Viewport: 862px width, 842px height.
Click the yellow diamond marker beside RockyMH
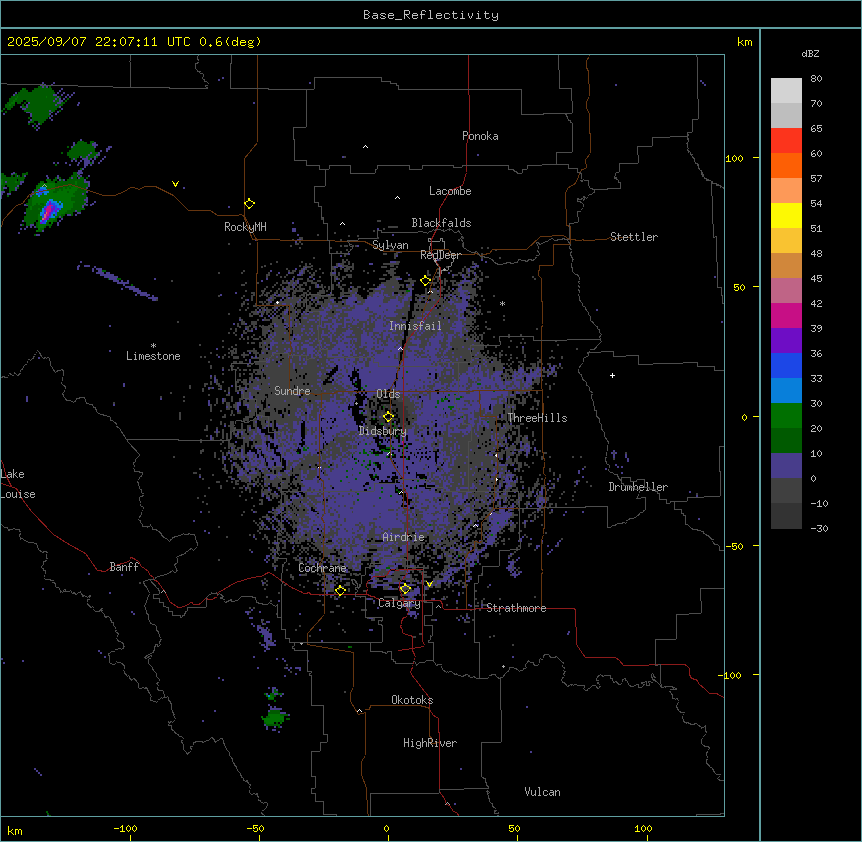point(250,204)
